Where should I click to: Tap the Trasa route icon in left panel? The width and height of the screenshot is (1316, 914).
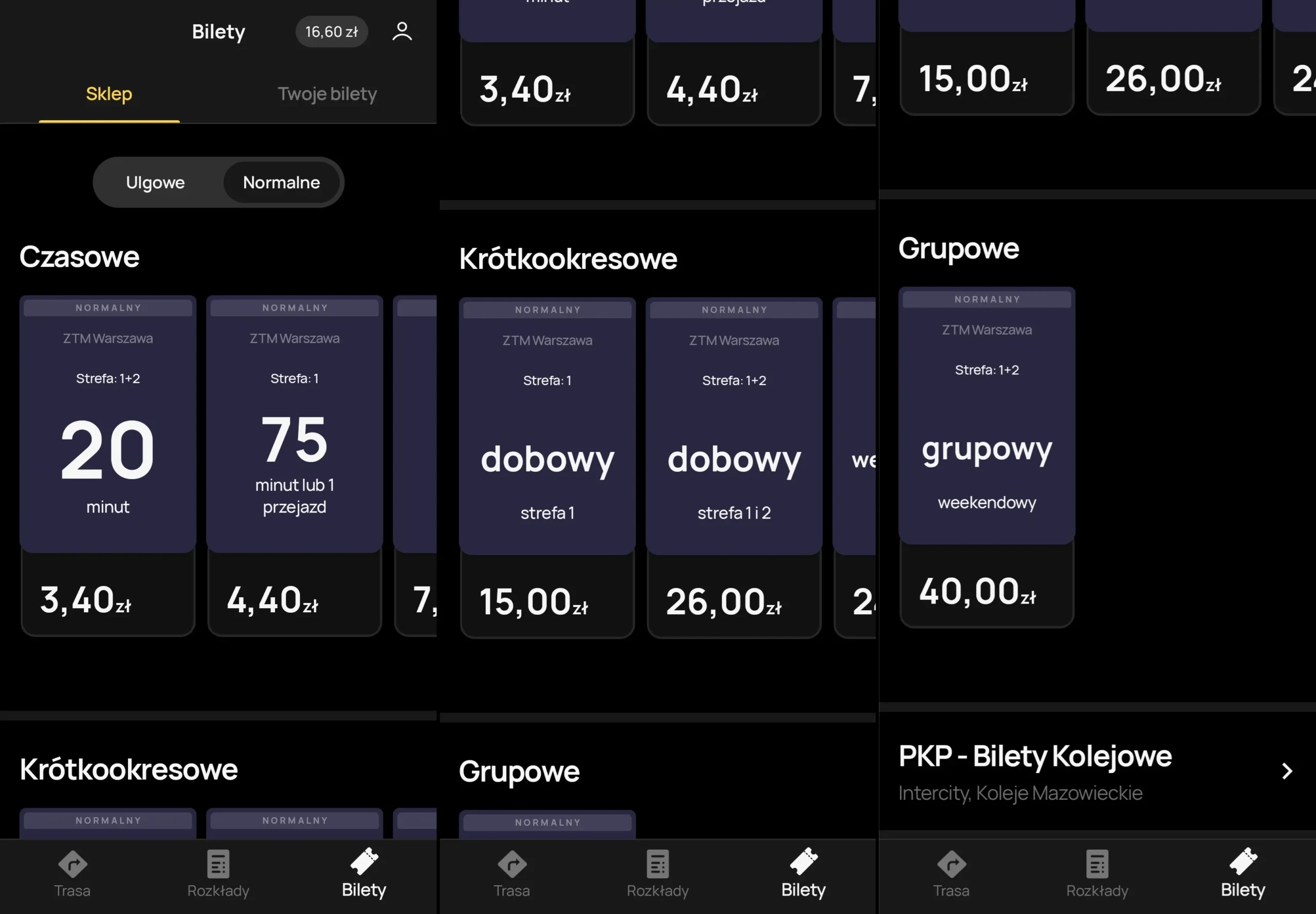72,864
